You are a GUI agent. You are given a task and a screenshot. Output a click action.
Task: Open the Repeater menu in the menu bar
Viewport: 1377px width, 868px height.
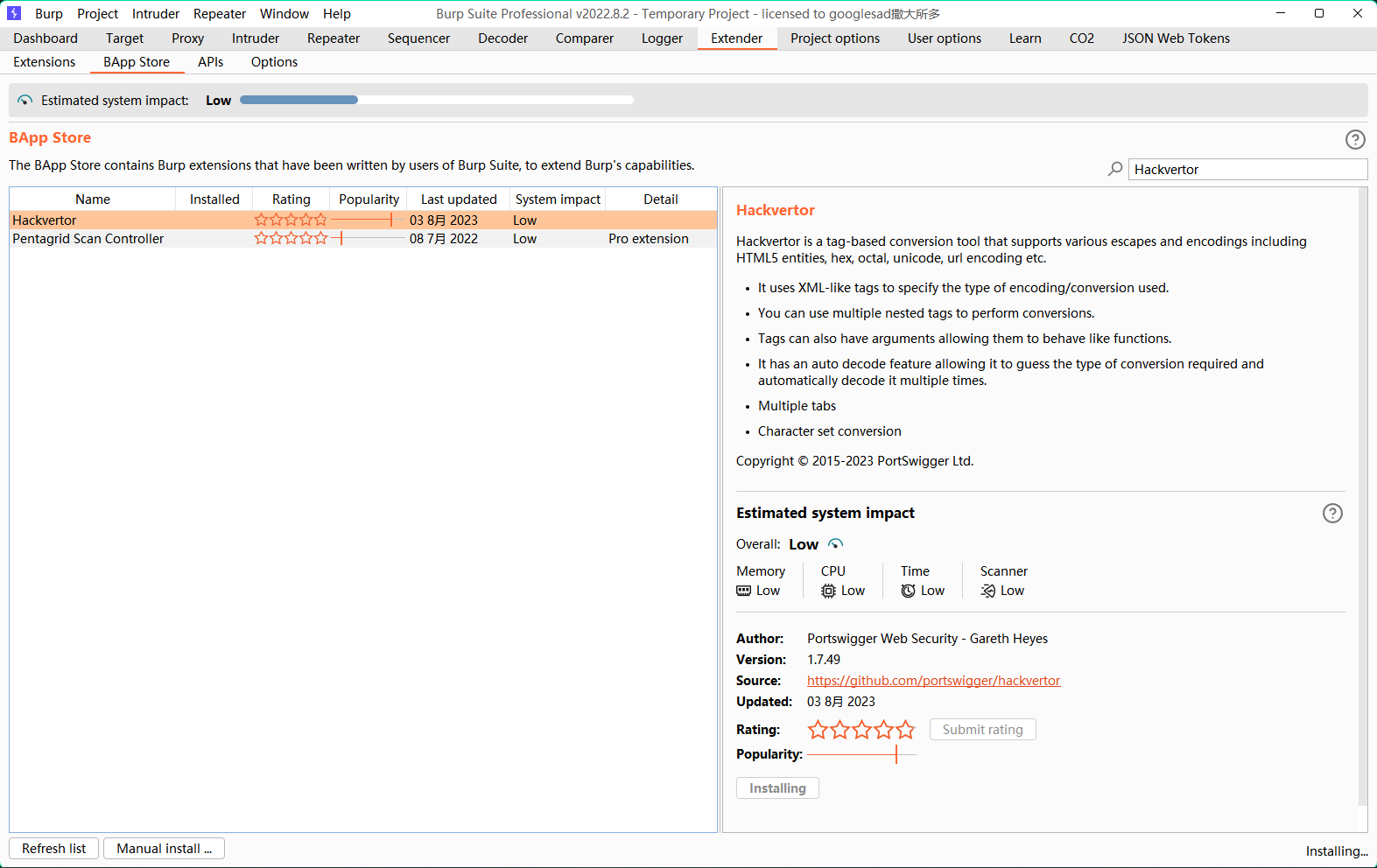[220, 13]
